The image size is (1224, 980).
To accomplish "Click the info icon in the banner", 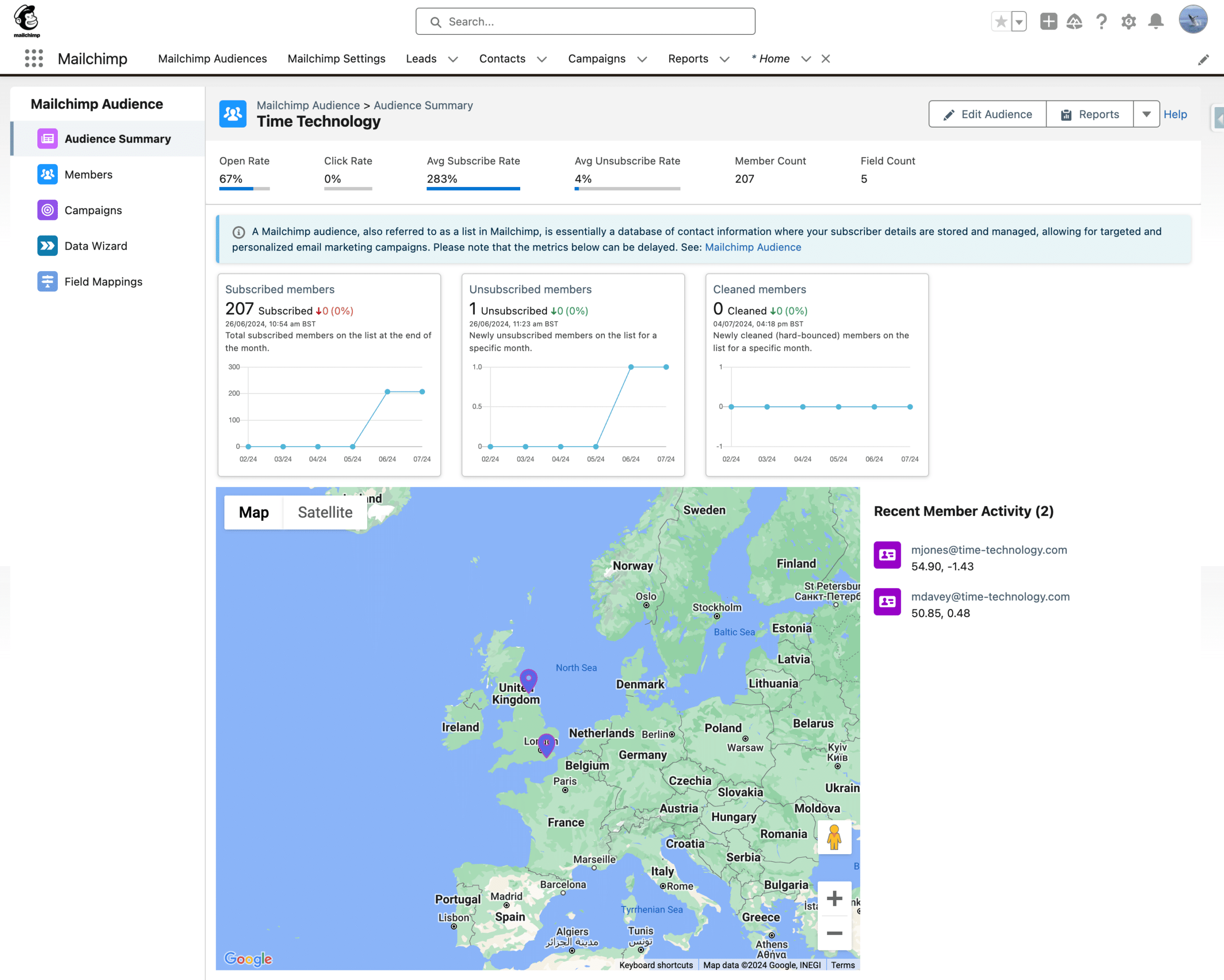I will point(239,232).
